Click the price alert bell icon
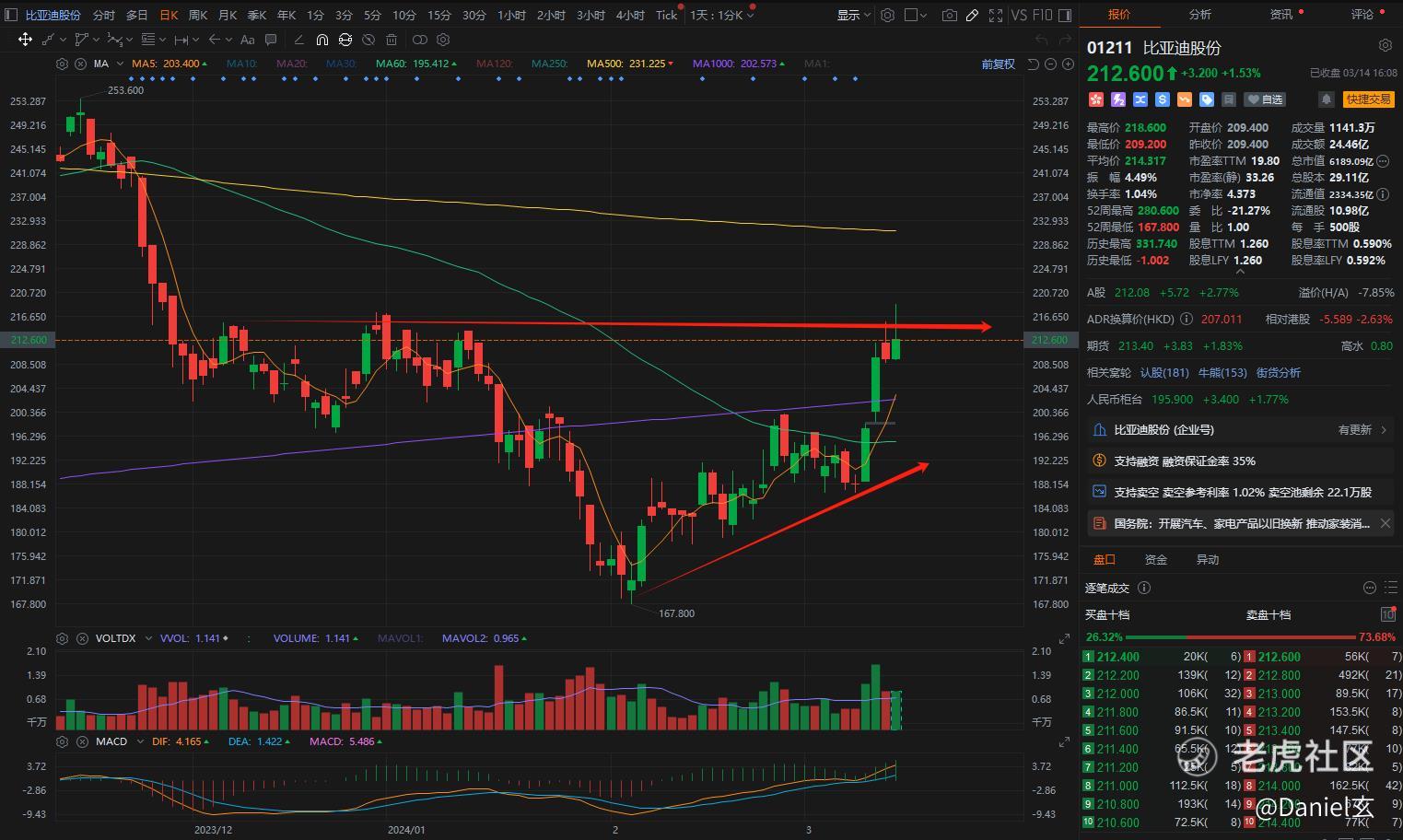 click(x=1327, y=99)
